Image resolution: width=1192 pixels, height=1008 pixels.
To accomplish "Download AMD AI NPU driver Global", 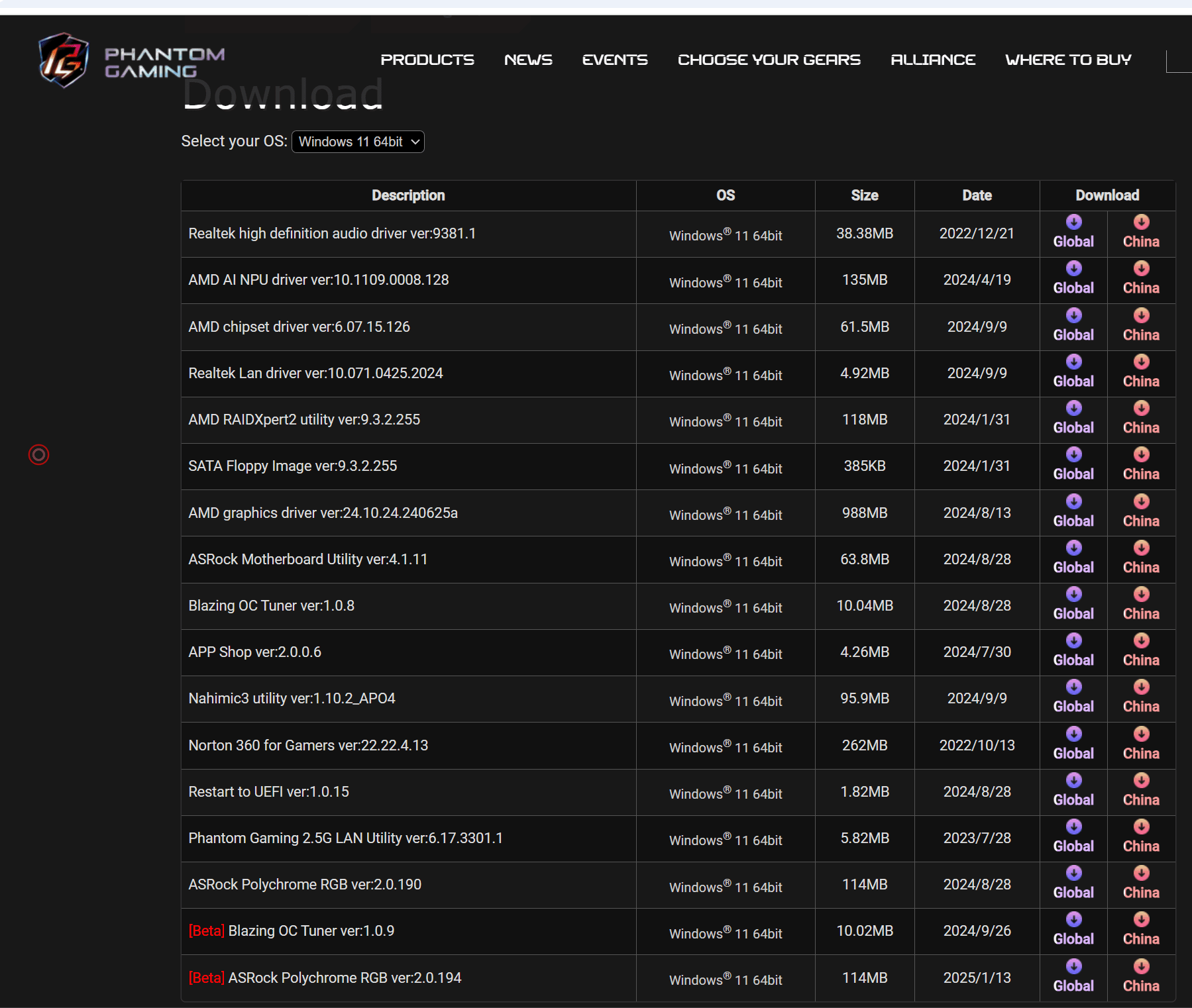I will tap(1073, 279).
